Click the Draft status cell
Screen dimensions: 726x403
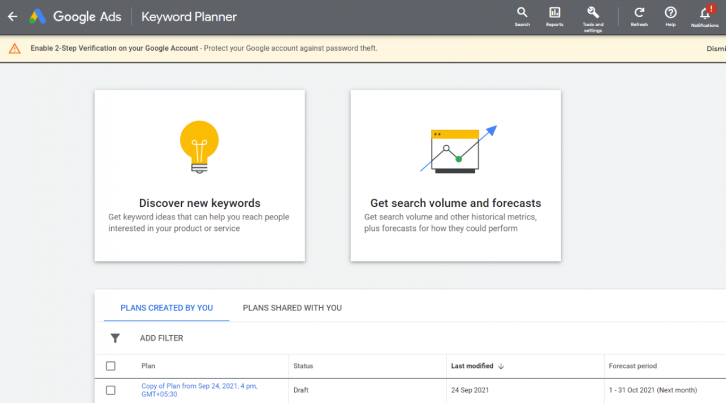(301, 390)
